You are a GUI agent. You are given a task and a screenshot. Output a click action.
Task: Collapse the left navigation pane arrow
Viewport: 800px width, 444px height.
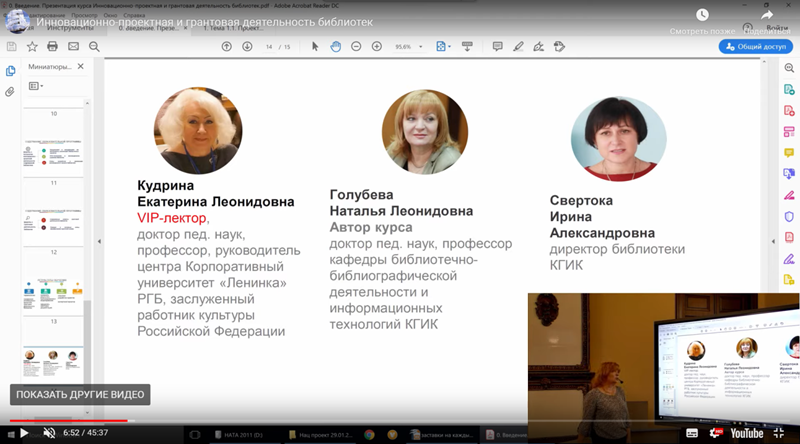click(x=99, y=241)
